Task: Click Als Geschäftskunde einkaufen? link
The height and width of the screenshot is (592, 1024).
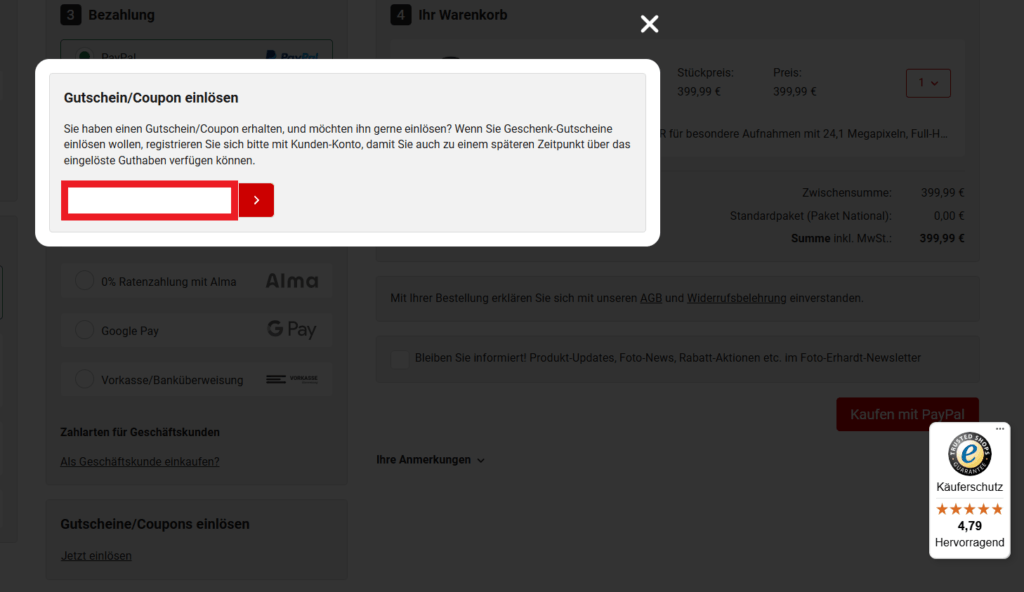Action: coord(140,461)
